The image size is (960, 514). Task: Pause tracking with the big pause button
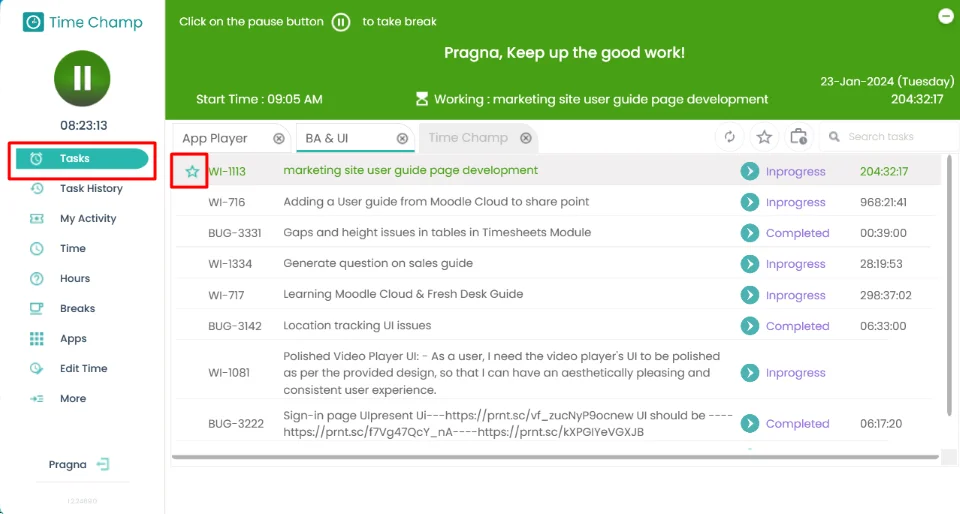(x=82, y=78)
